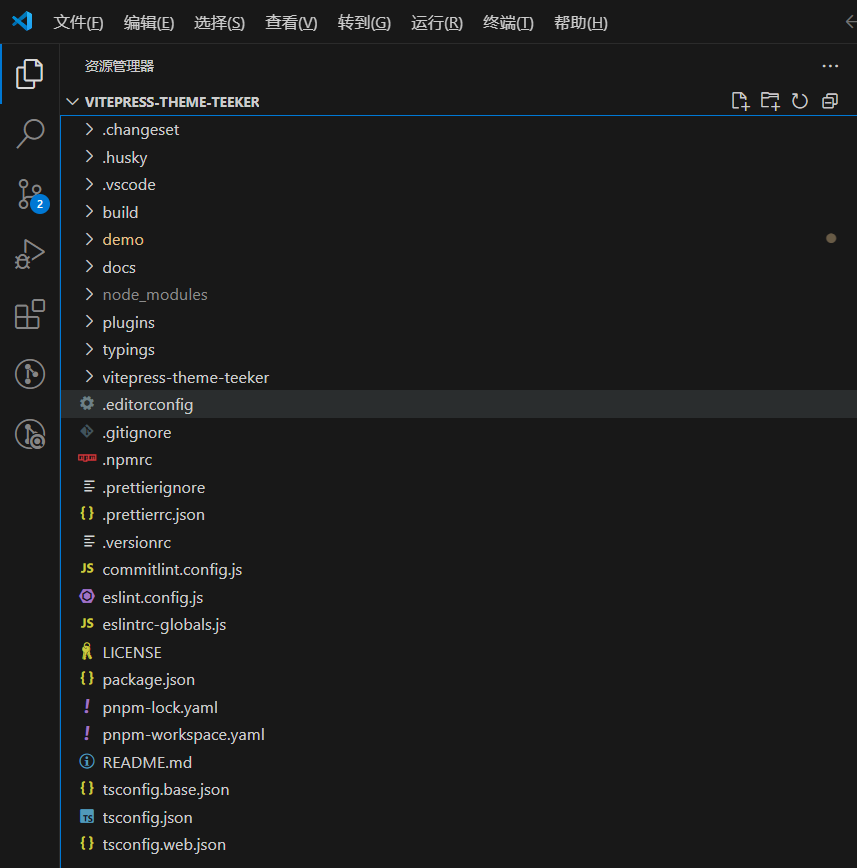Open the 转到(G) menu
Image resolution: width=857 pixels, height=868 pixels.
click(364, 23)
